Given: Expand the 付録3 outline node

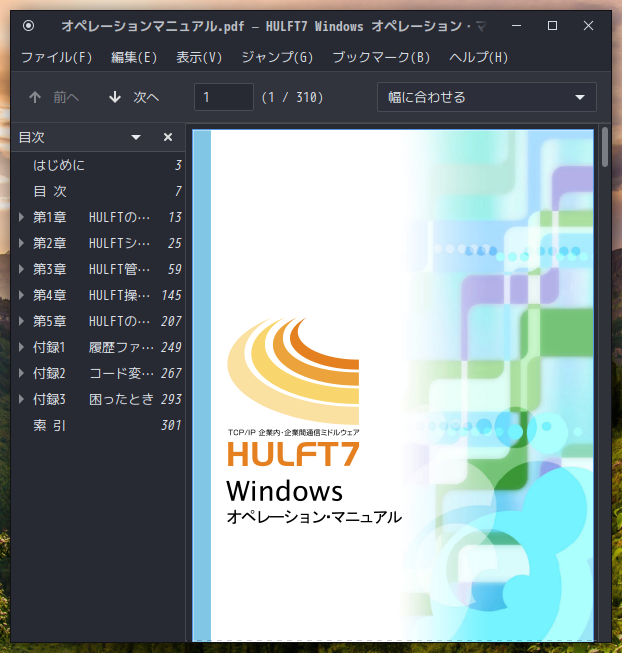Looking at the screenshot, I should (x=21, y=399).
